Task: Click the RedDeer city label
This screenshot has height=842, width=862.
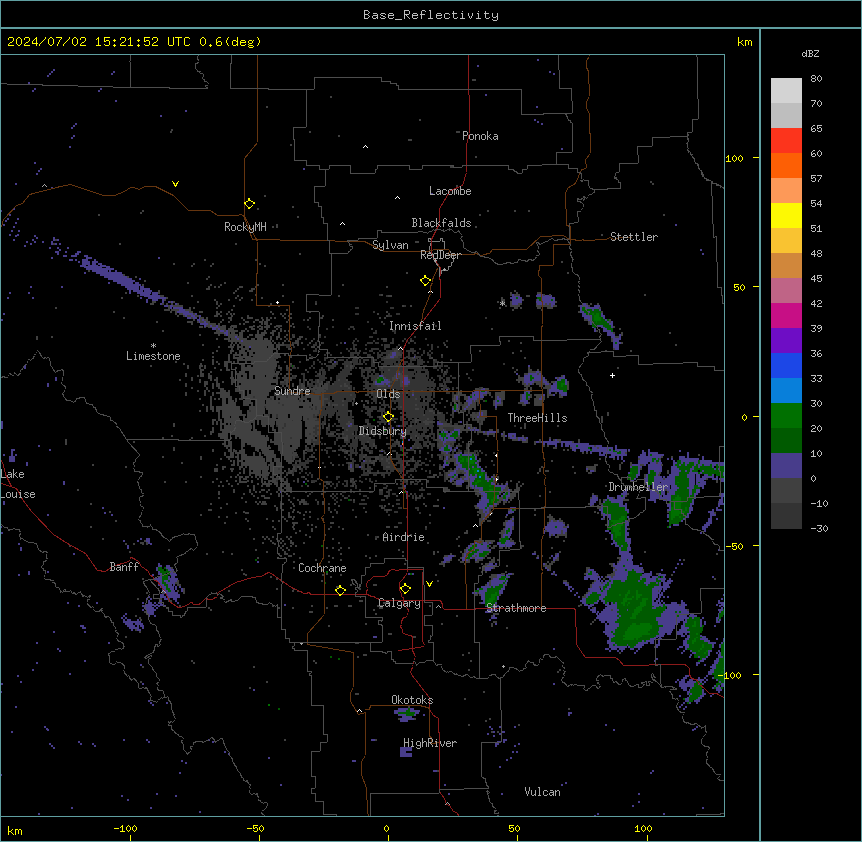Action: click(x=440, y=255)
